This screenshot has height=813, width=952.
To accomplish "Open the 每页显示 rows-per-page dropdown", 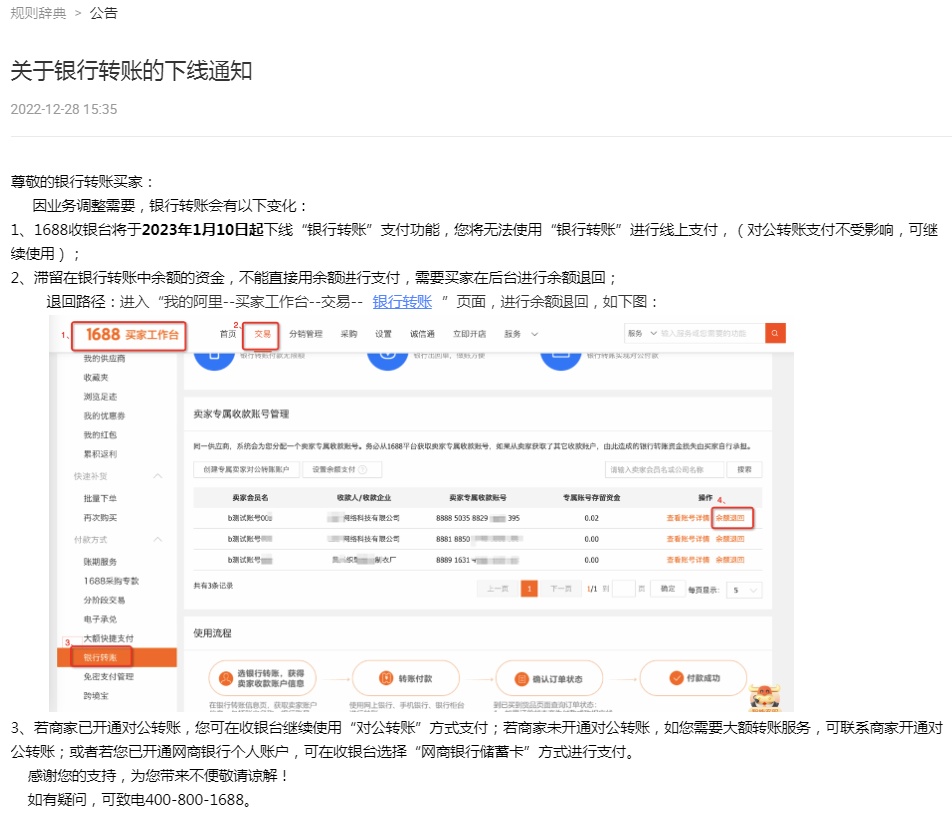I will tap(744, 590).
